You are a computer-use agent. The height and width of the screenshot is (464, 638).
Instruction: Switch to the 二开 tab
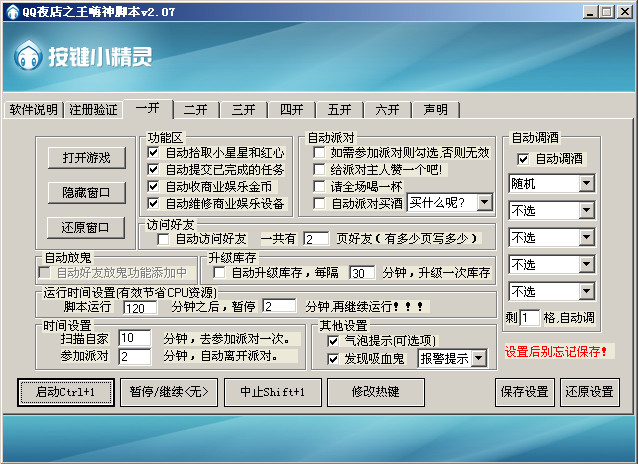pyautogui.click(x=196, y=110)
